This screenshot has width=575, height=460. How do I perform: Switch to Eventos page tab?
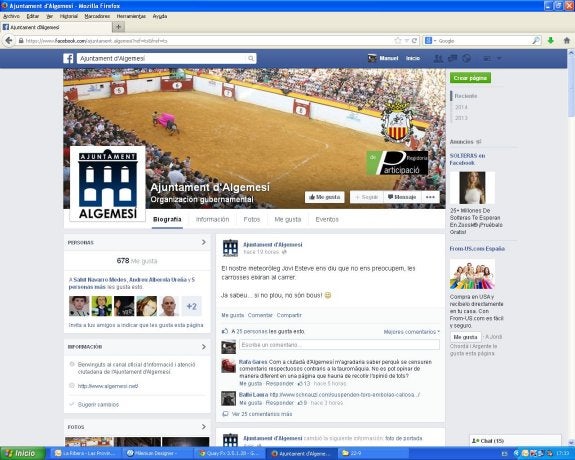click(327, 219)
